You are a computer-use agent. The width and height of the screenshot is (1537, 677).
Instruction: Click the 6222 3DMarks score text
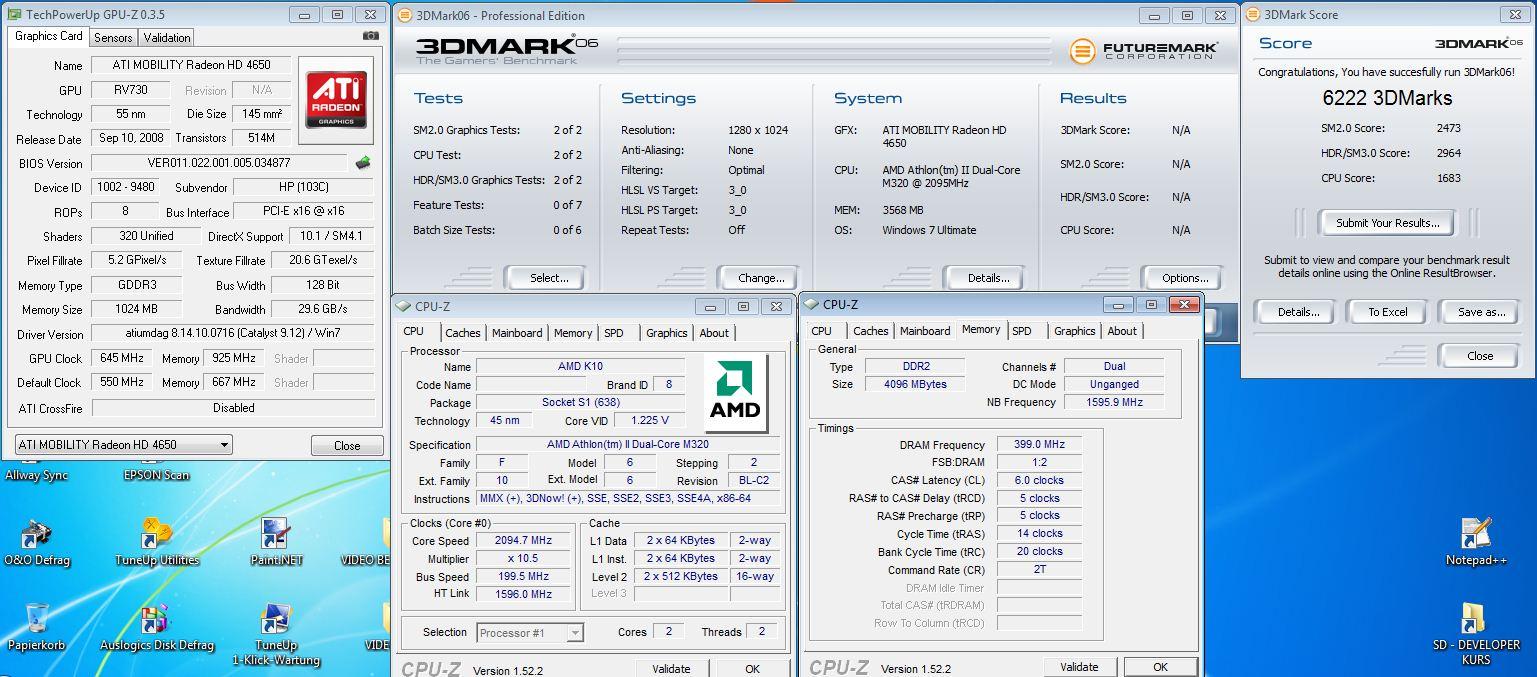click(1387, 98)
